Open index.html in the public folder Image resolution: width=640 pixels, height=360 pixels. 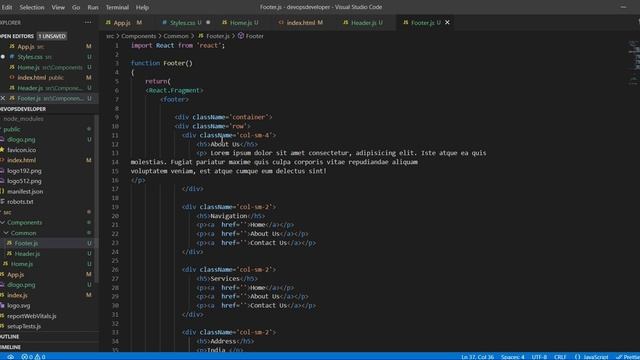tap(21, 160)
